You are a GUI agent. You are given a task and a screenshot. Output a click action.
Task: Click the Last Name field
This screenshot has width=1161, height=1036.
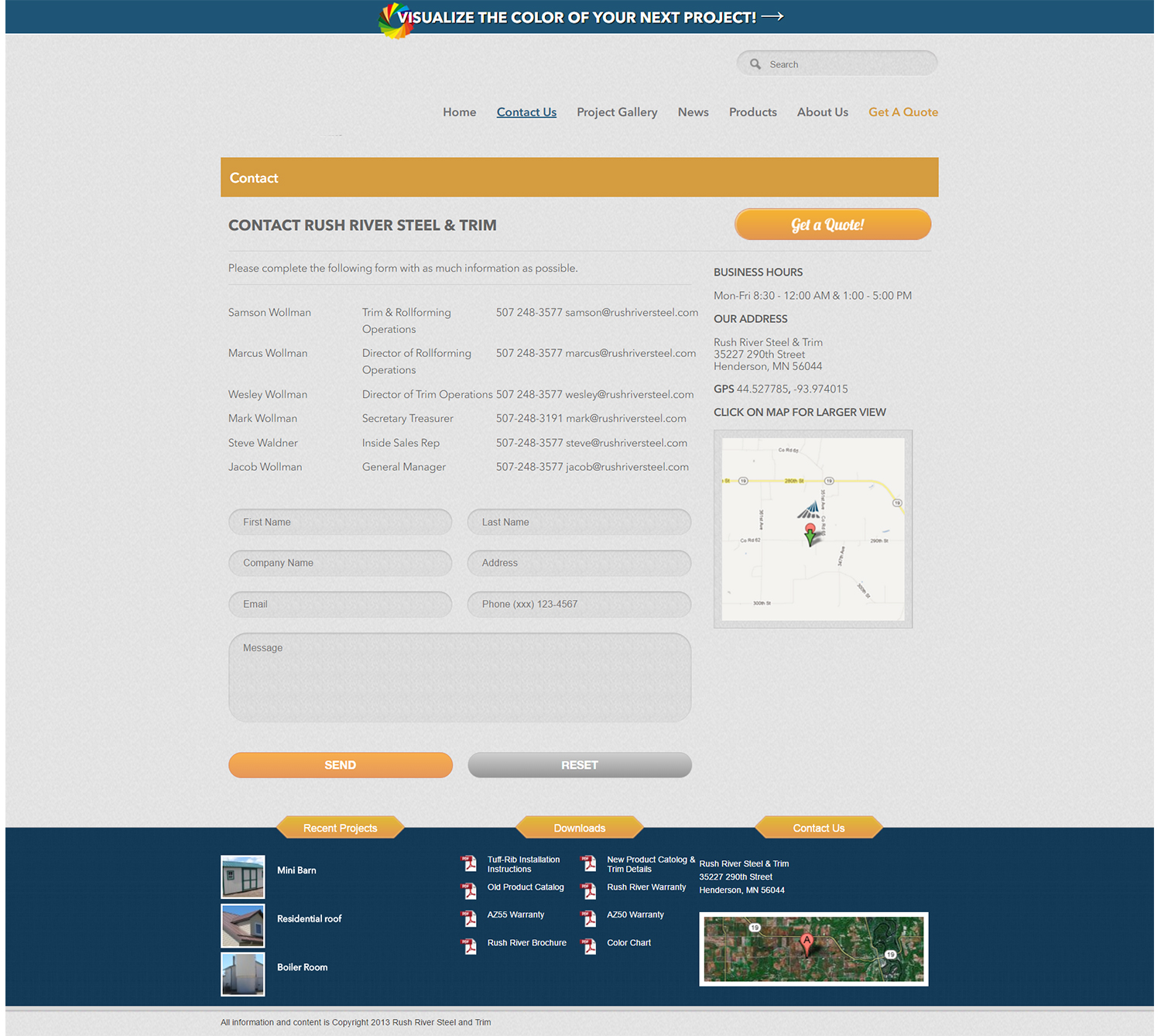pos(580,522)
